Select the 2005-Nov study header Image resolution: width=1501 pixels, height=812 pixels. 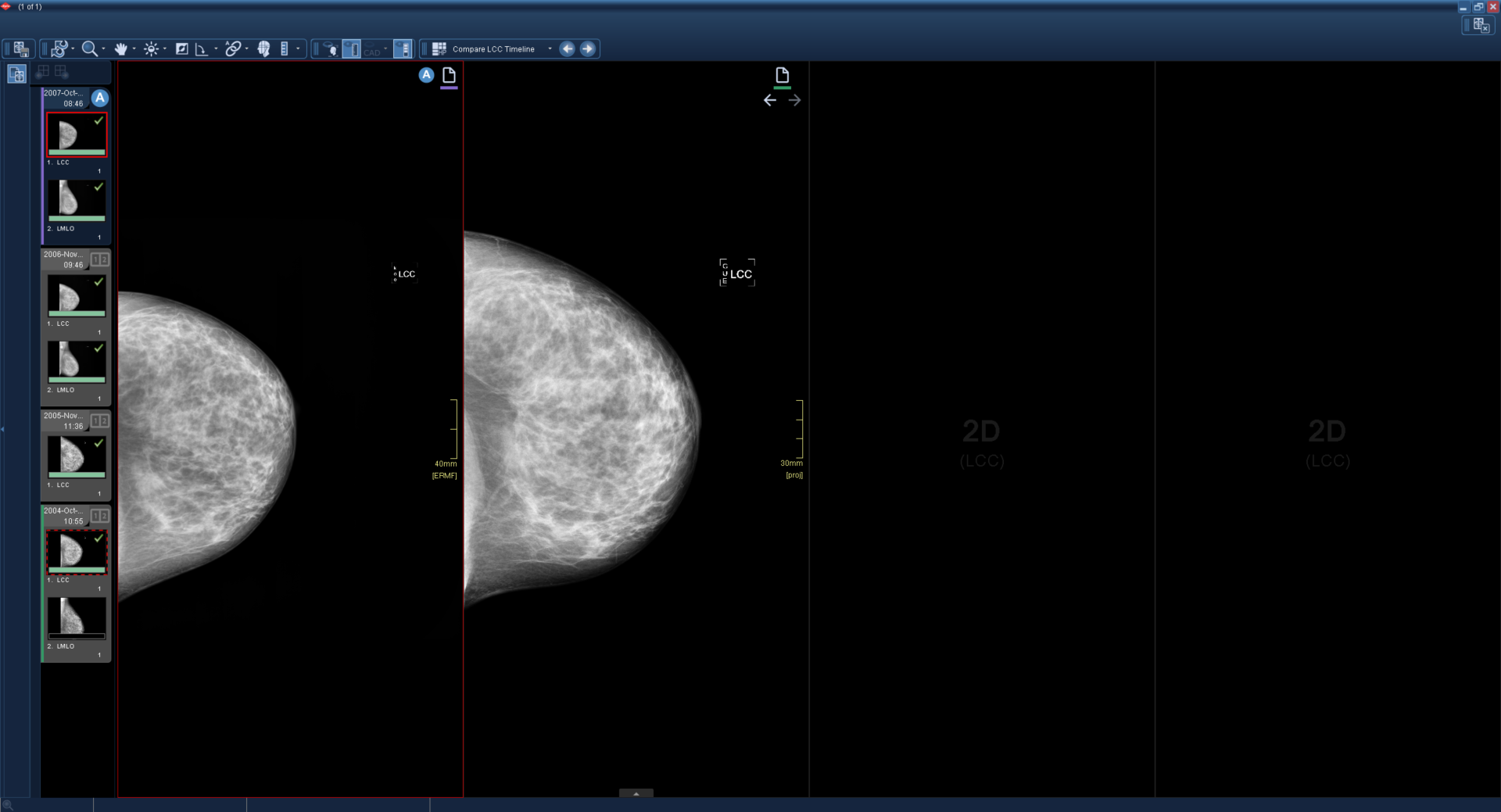tap(64, 420)
